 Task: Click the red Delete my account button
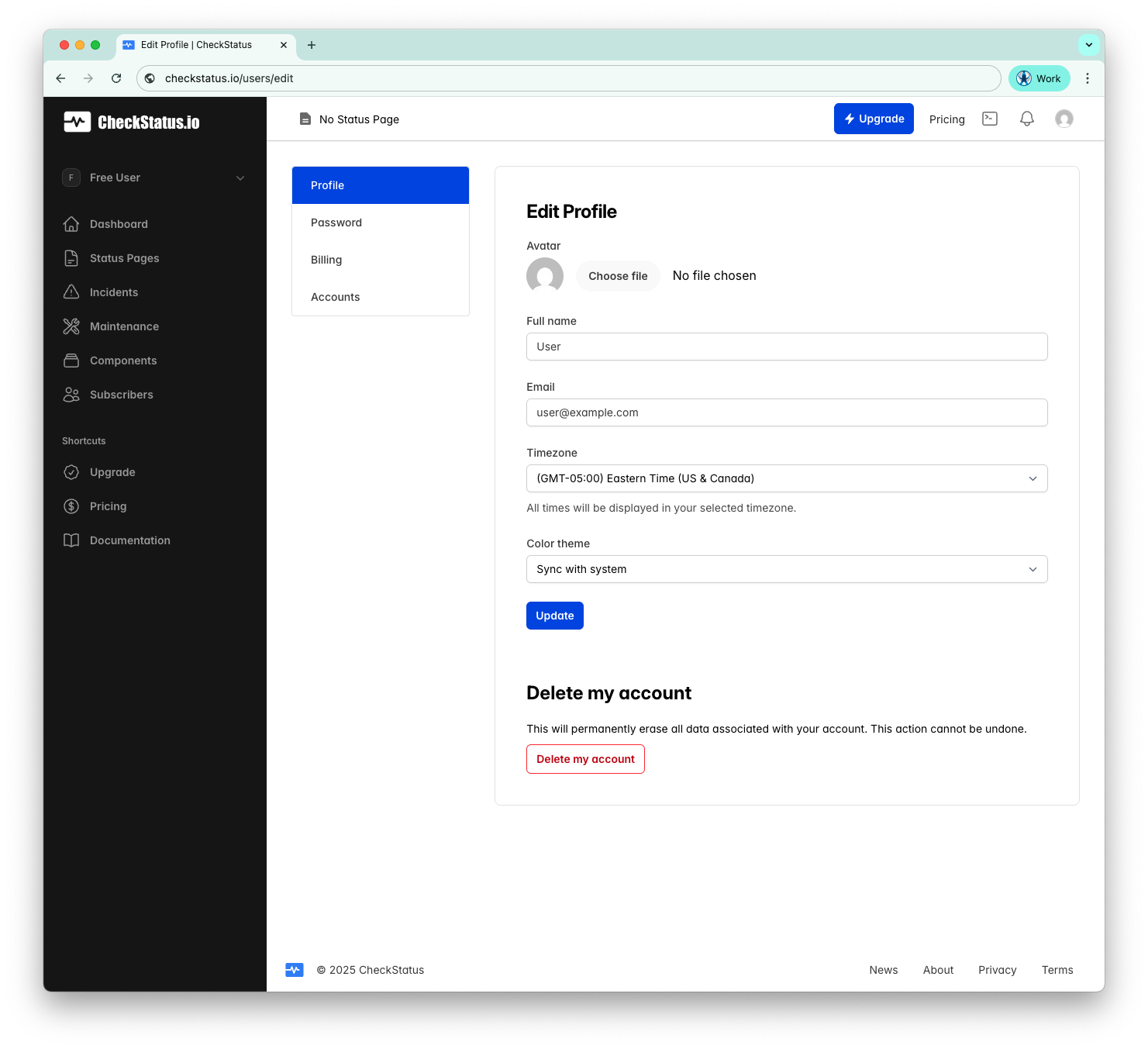pyautogui.click(x=585, y=759)
